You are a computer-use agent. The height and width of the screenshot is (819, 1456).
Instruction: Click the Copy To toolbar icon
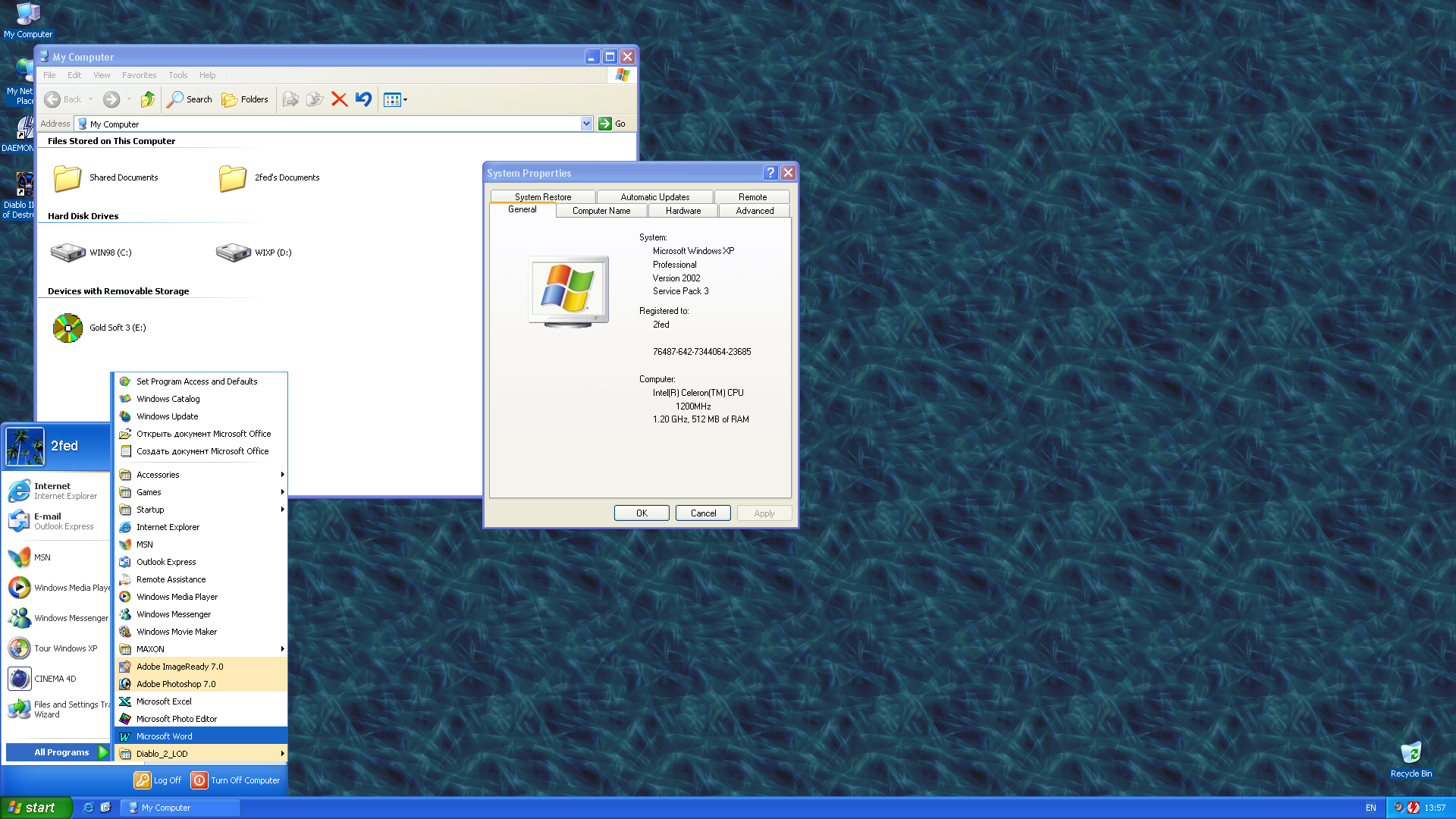tap(315, 99)
